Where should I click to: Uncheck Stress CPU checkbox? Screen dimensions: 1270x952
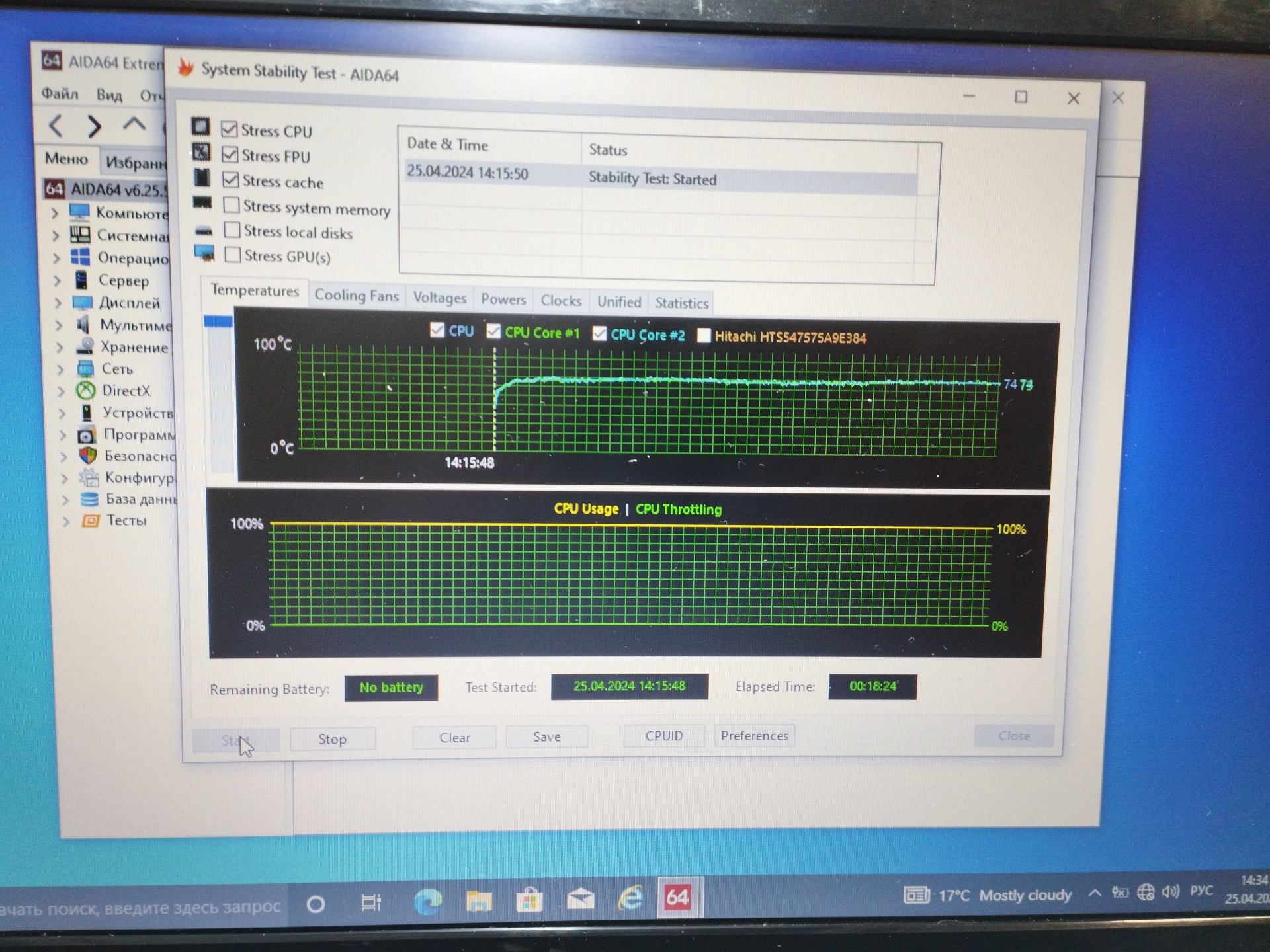229,128
